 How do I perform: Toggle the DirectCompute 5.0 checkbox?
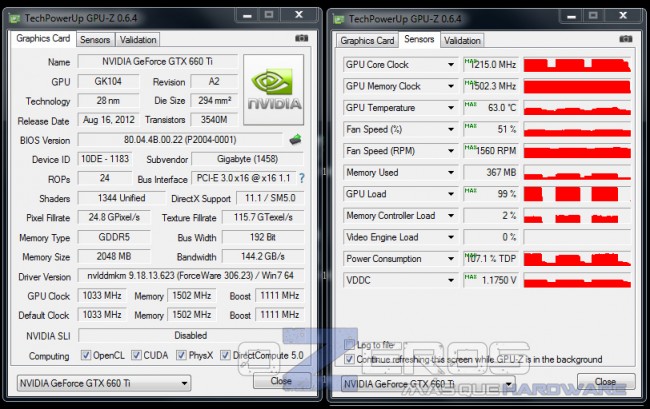click(x=225, y=355)
